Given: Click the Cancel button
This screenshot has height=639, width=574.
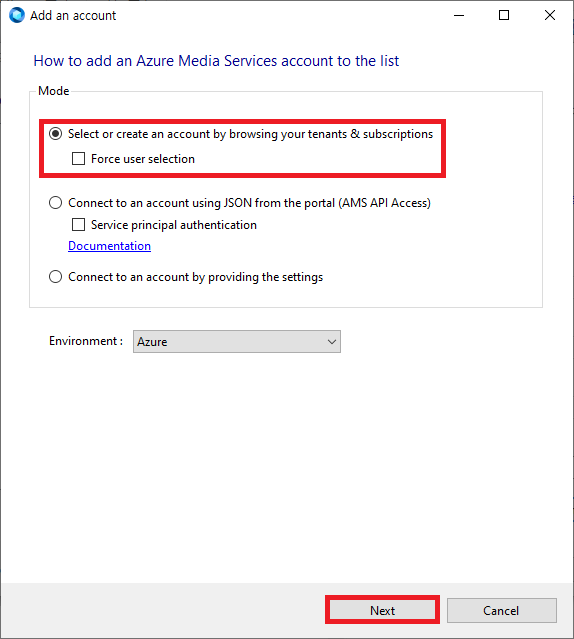Looking at the screenshot, I should tap(501, 610).
